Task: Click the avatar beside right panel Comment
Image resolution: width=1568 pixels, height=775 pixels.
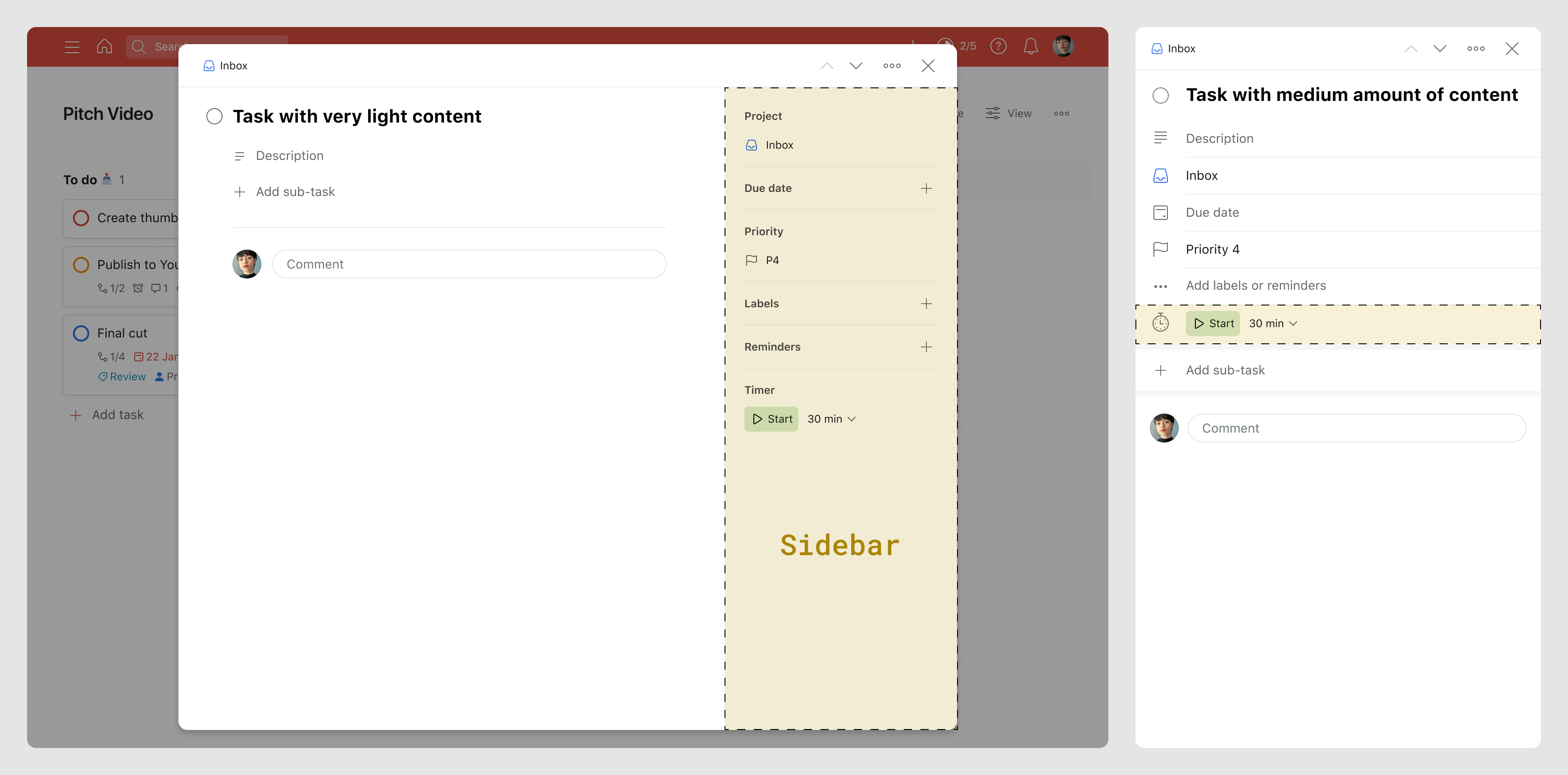Action: pos(1164,428)
